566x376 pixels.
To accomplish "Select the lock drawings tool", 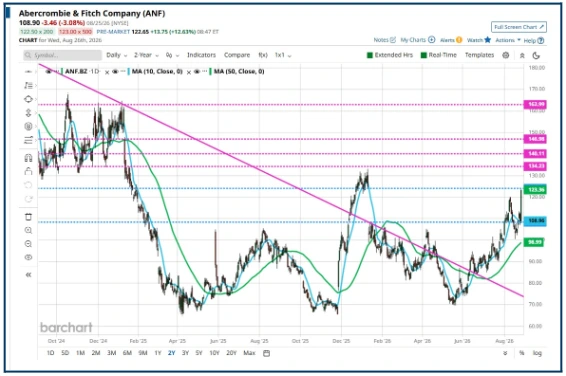I will tap(28, 171).
